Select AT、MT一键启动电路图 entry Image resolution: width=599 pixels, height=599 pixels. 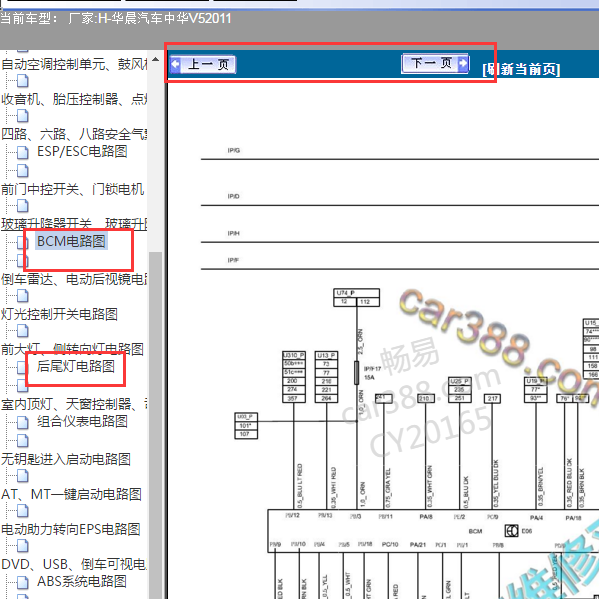(71, 494)
